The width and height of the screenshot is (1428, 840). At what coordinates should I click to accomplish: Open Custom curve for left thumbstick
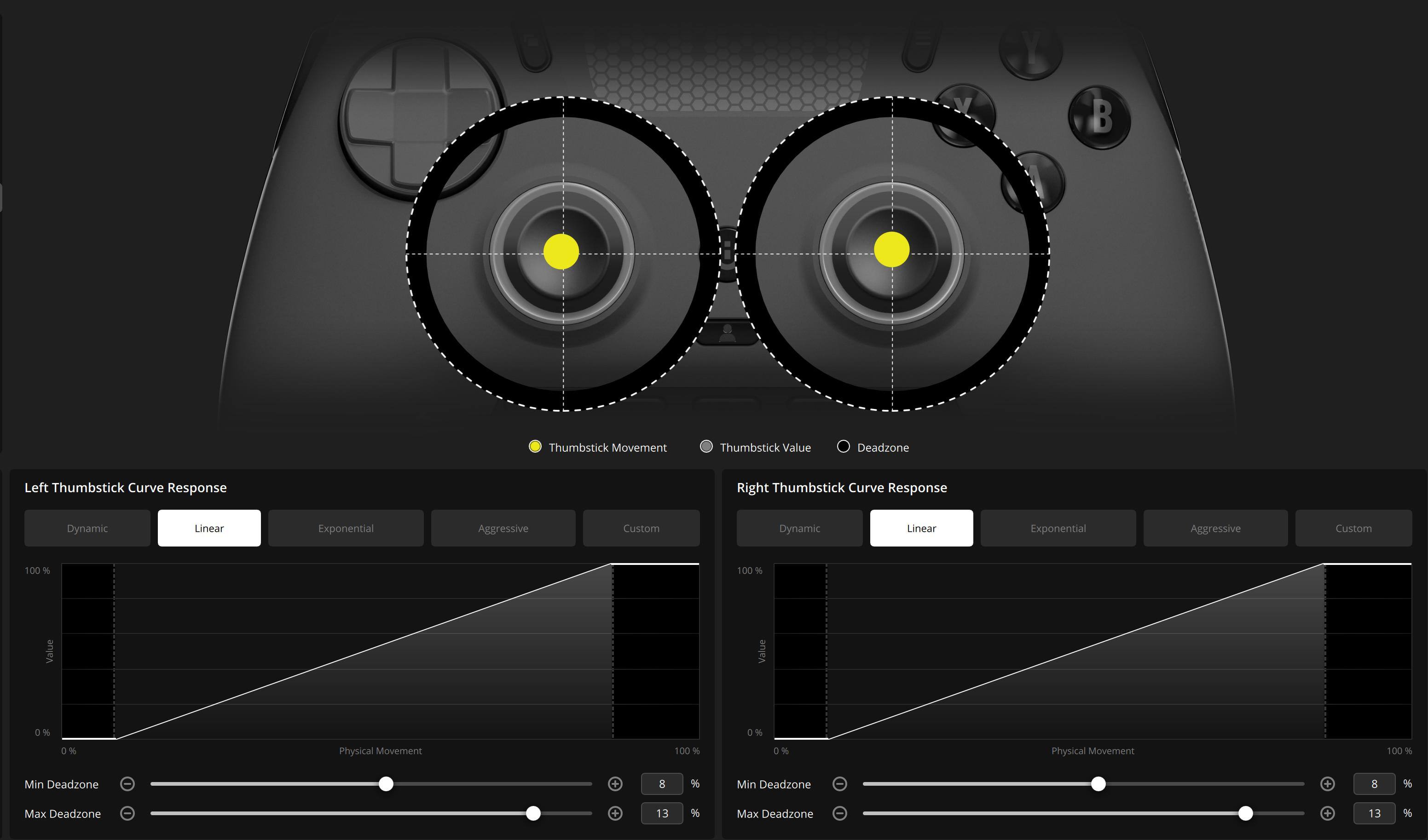(641, 528)
